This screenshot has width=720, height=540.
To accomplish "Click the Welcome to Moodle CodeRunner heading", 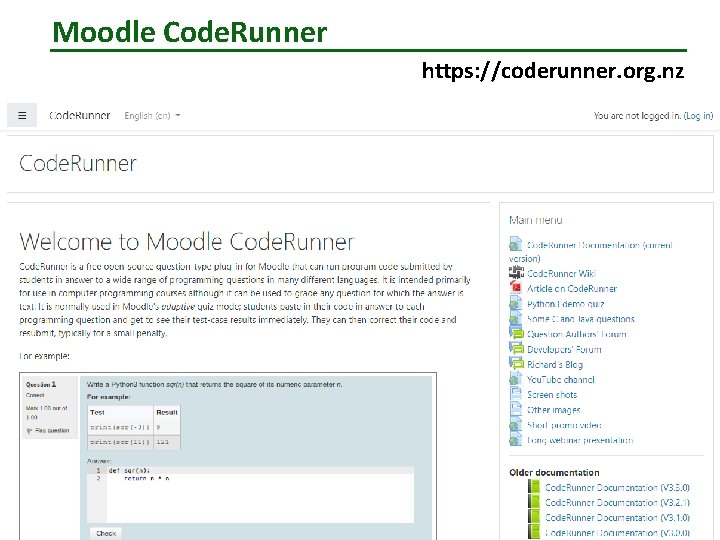I will 187,242.
